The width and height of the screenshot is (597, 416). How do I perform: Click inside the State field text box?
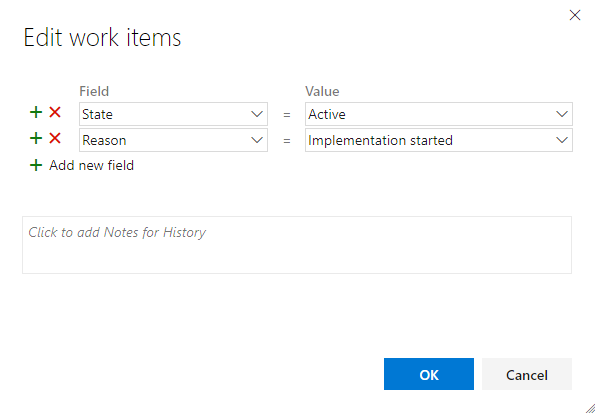point(164,114)
